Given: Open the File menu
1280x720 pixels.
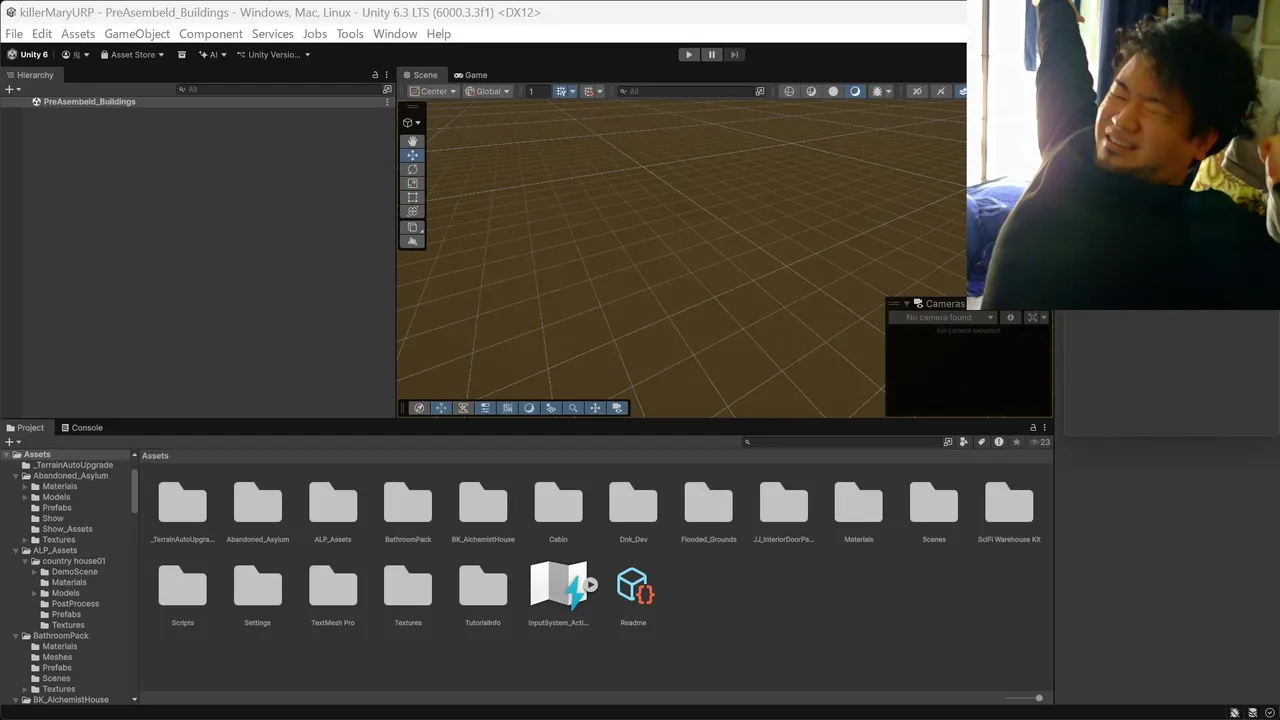Looking at the screenshot, I should (x=14, y=34).
